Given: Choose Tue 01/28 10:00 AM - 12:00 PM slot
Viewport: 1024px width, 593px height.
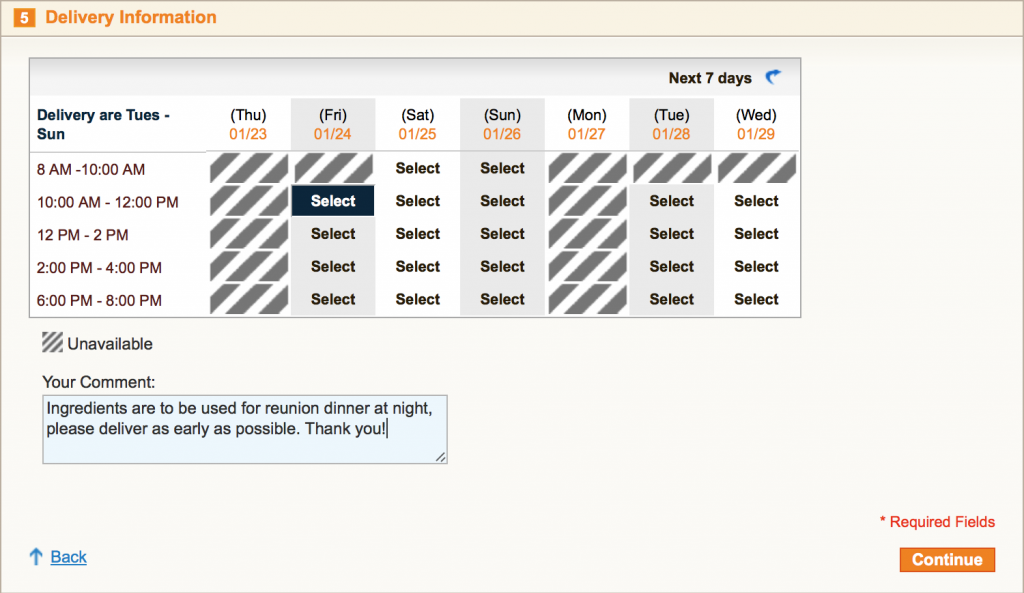Looking at the screenshot, I should click(x=671, y=200).
